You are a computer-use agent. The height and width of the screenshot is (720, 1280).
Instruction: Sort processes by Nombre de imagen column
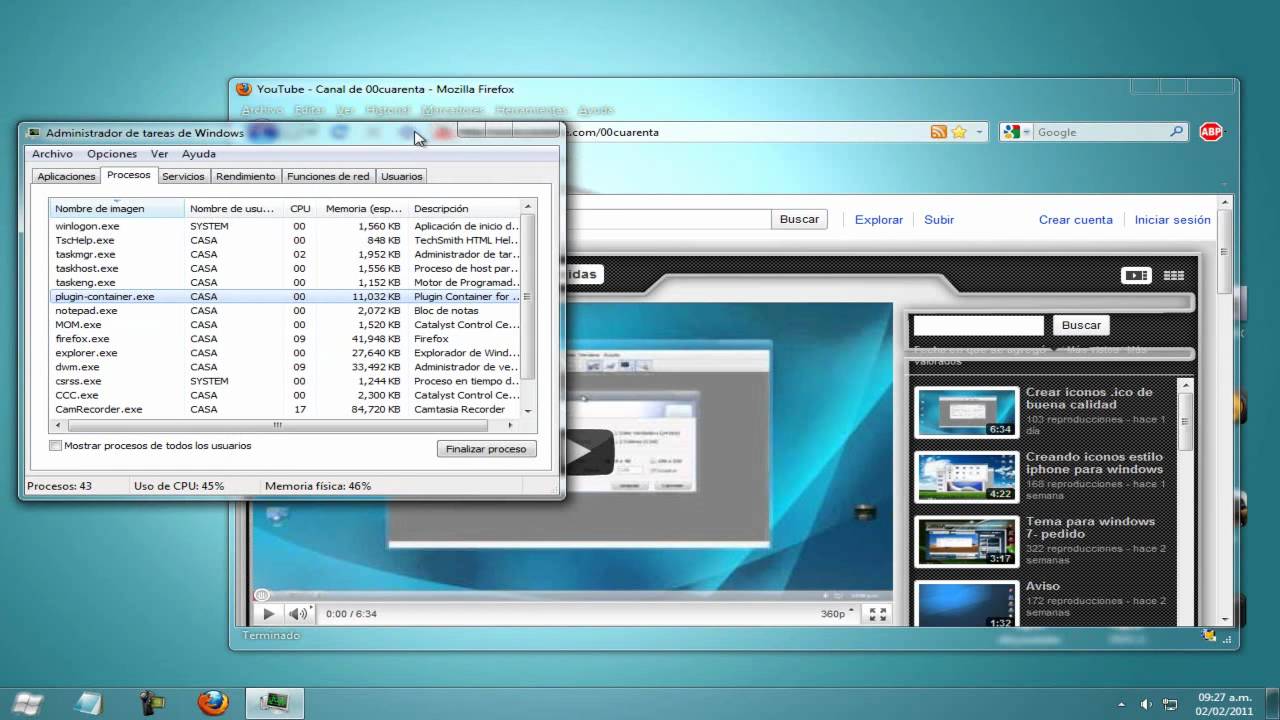(117, 209)
